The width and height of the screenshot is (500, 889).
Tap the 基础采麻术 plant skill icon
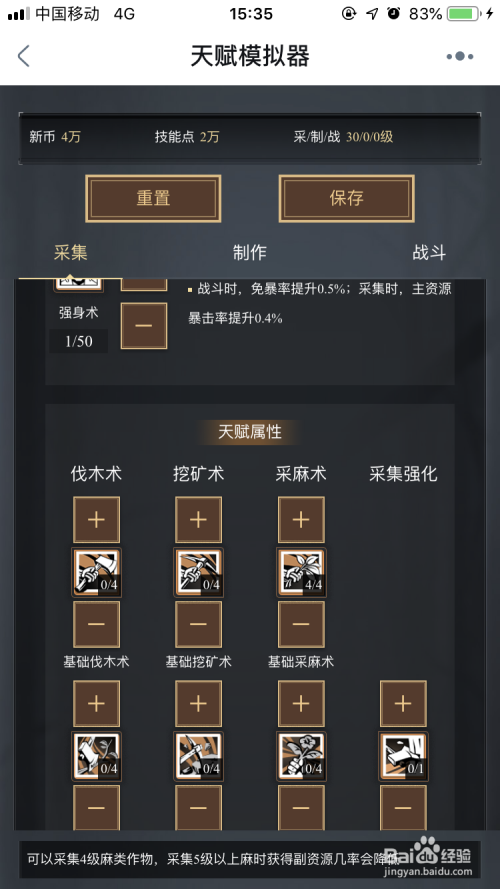pos(300,572)
